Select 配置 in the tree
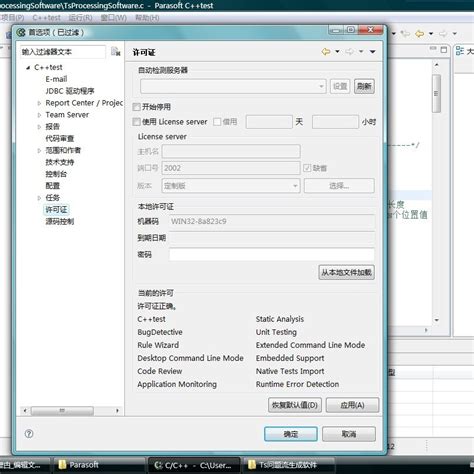The height and width of the screenshot is (474, 474). (52, 186)
